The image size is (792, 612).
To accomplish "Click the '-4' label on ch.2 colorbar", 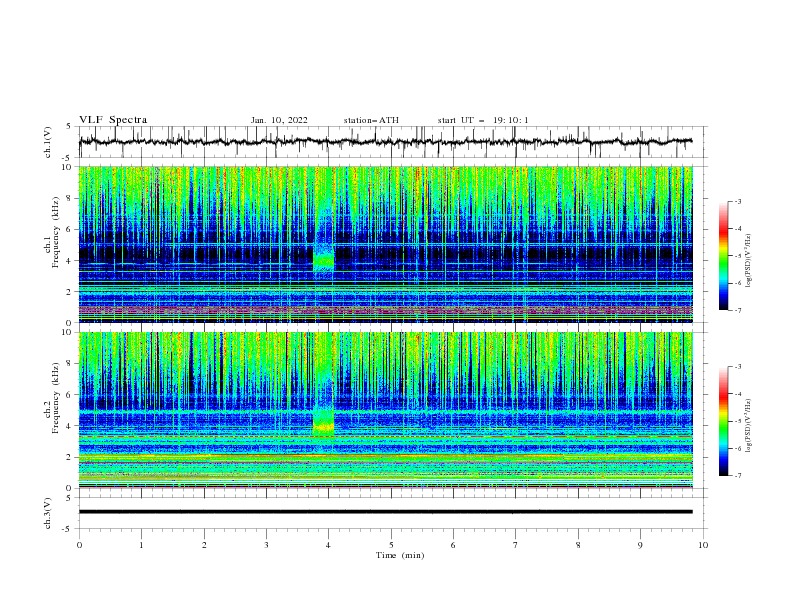I will point(738,394).
